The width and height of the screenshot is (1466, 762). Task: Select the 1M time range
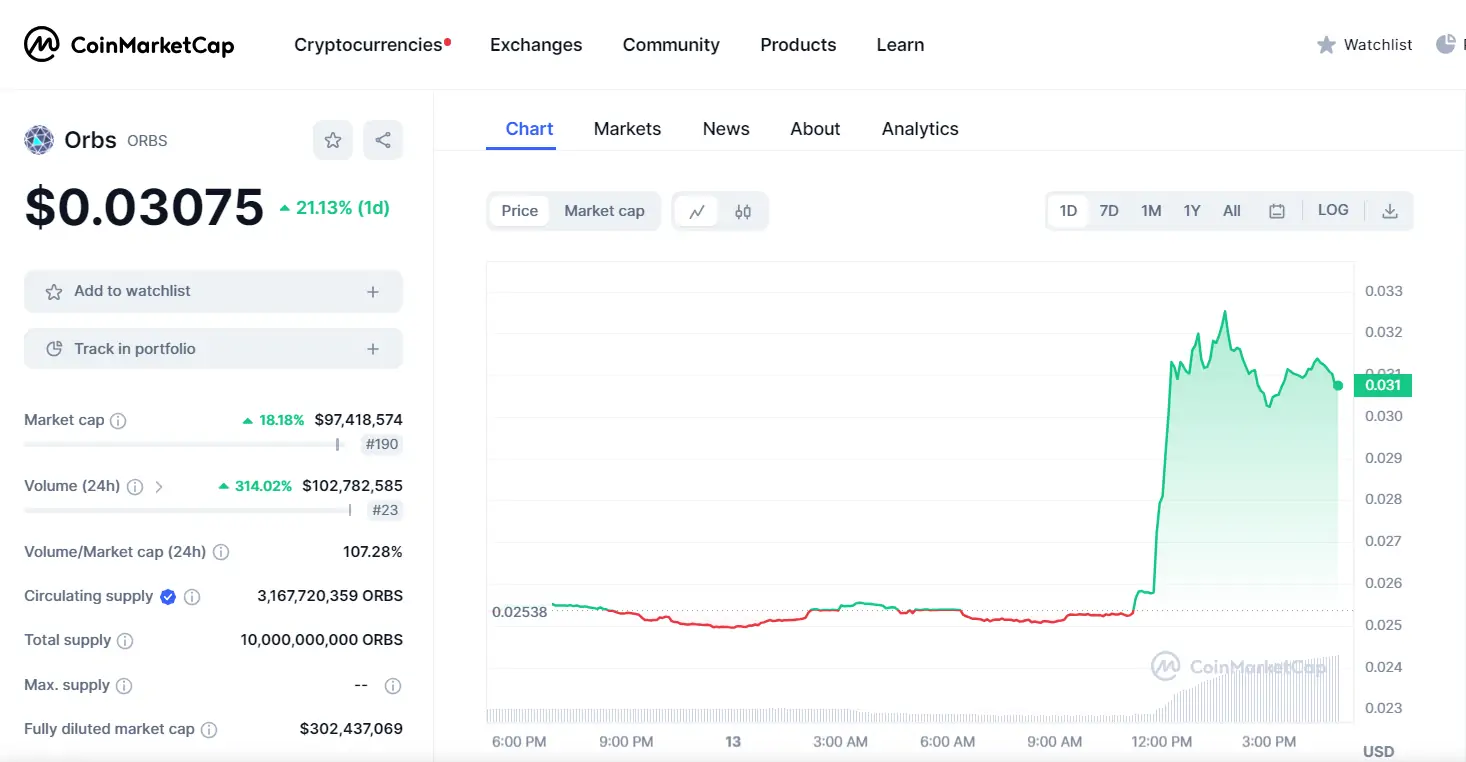[1151, 211]
